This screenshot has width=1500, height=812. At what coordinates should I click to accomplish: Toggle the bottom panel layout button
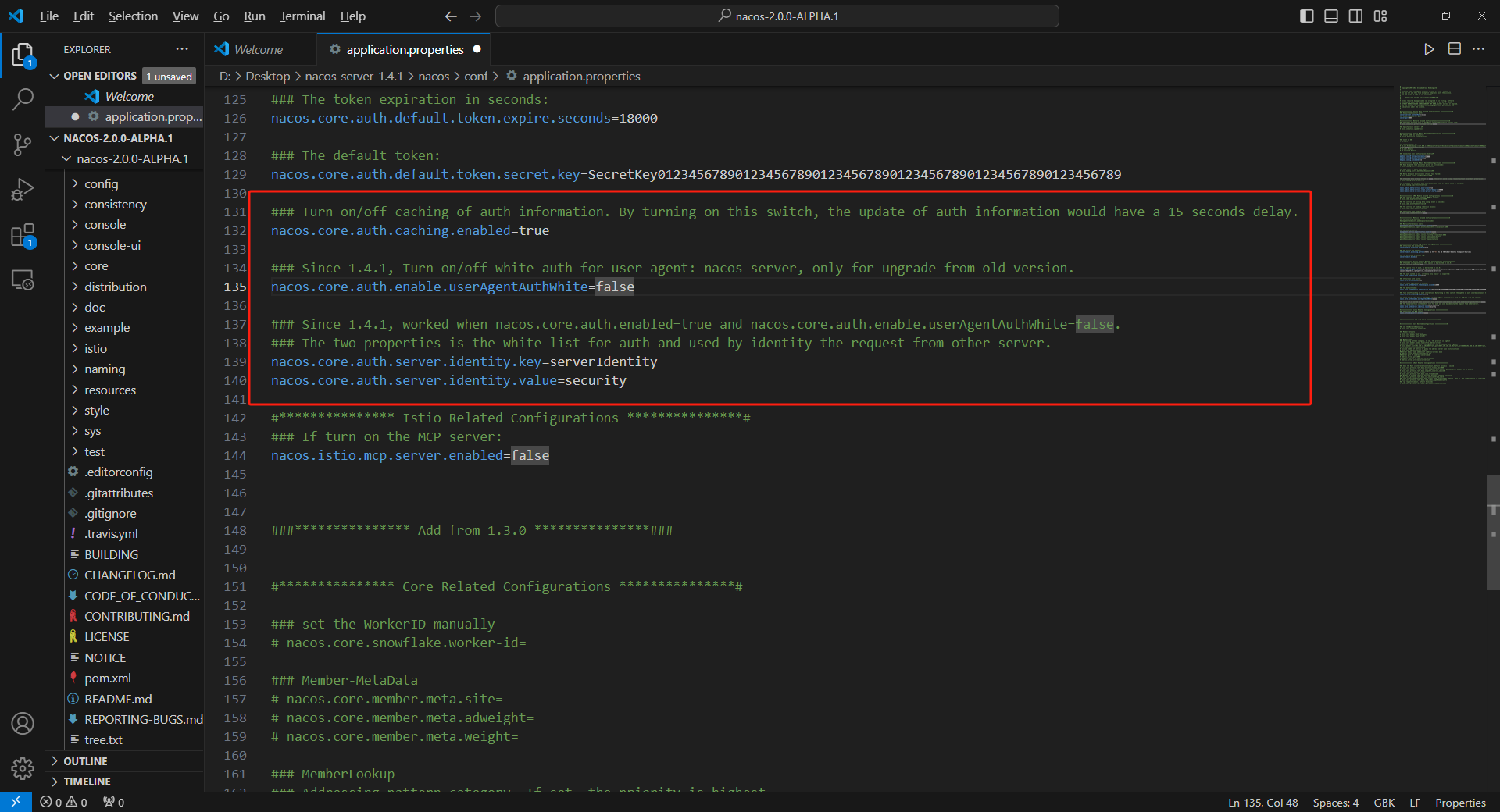click(x=1331, y=16)
